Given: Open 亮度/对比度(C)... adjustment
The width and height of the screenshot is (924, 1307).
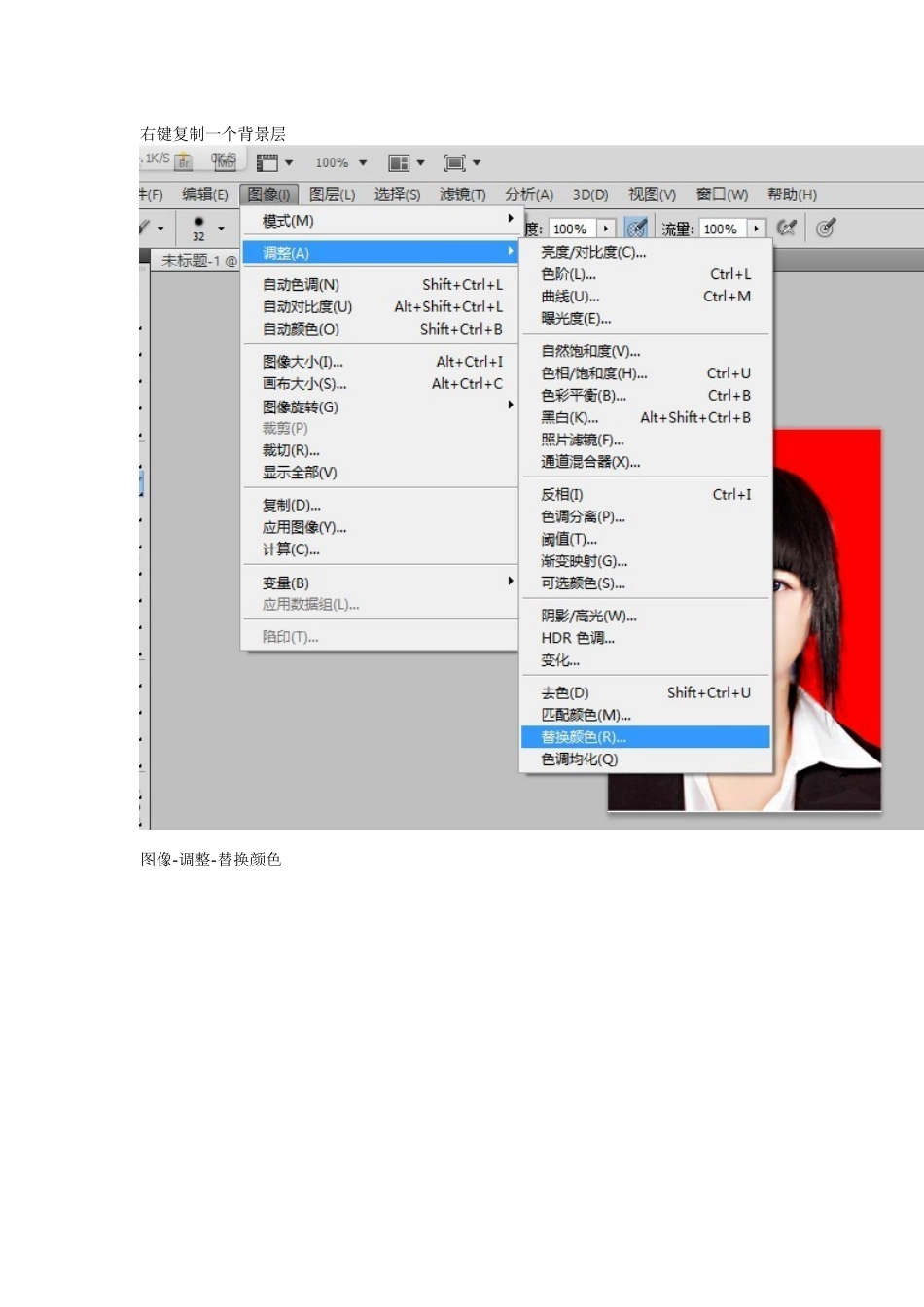Looking at the screenshot, I should [x=646, y=252].
